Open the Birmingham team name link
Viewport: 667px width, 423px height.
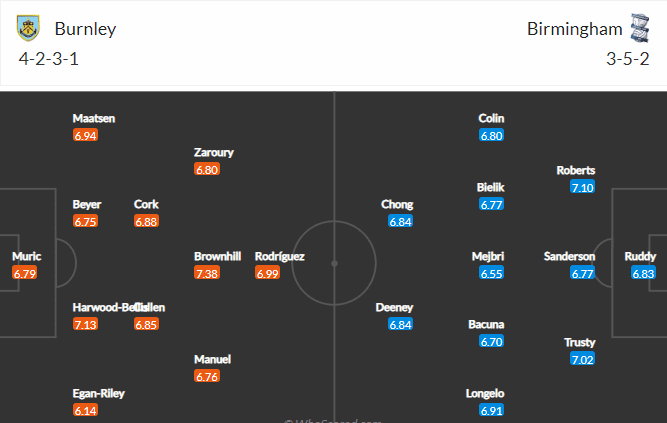pyautogui.click(x=574, y=29)
